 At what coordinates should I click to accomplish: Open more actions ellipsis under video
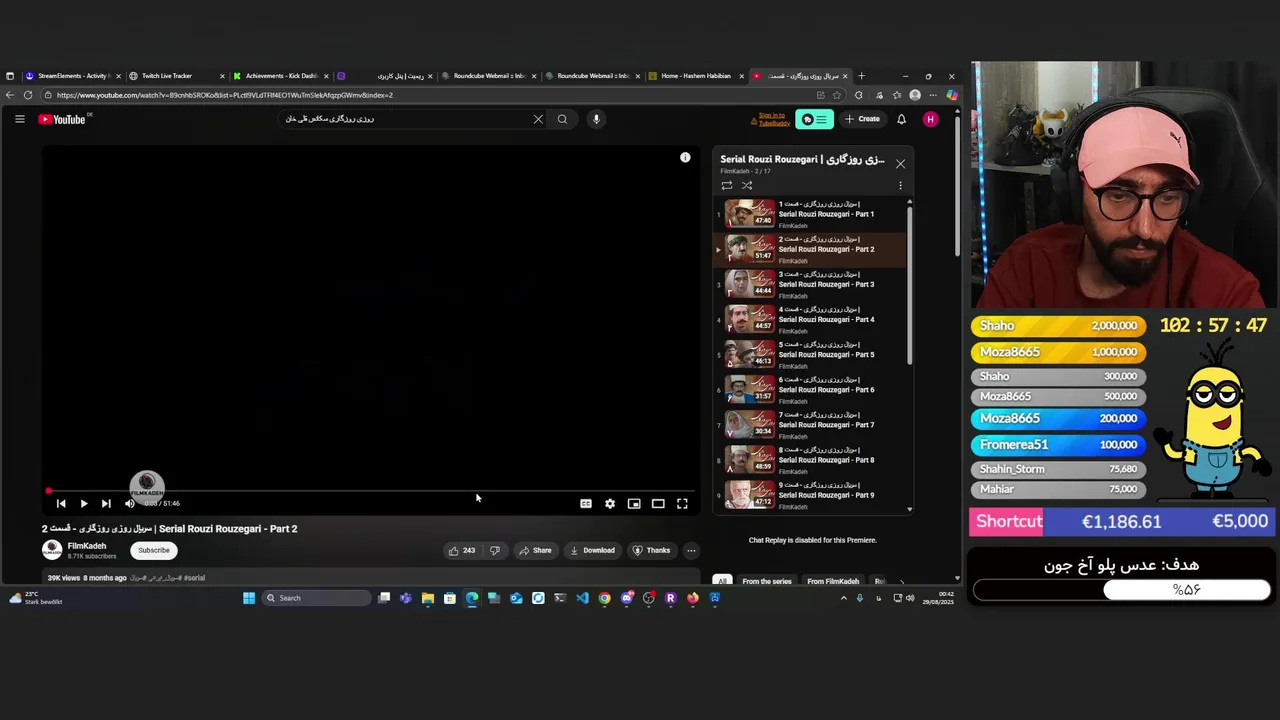(691, 550)
